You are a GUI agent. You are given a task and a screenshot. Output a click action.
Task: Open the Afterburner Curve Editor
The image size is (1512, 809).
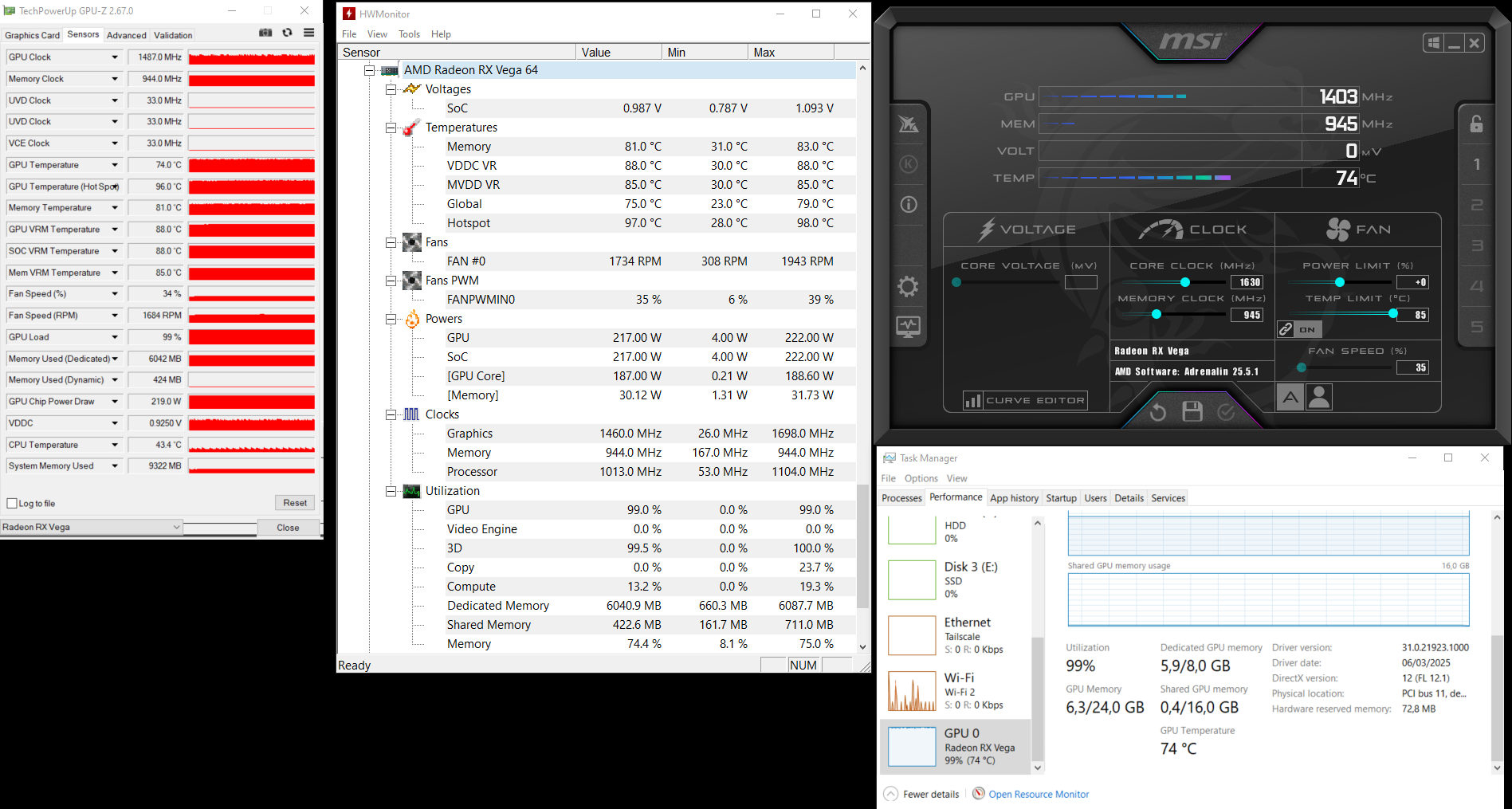coord(1025,401)
